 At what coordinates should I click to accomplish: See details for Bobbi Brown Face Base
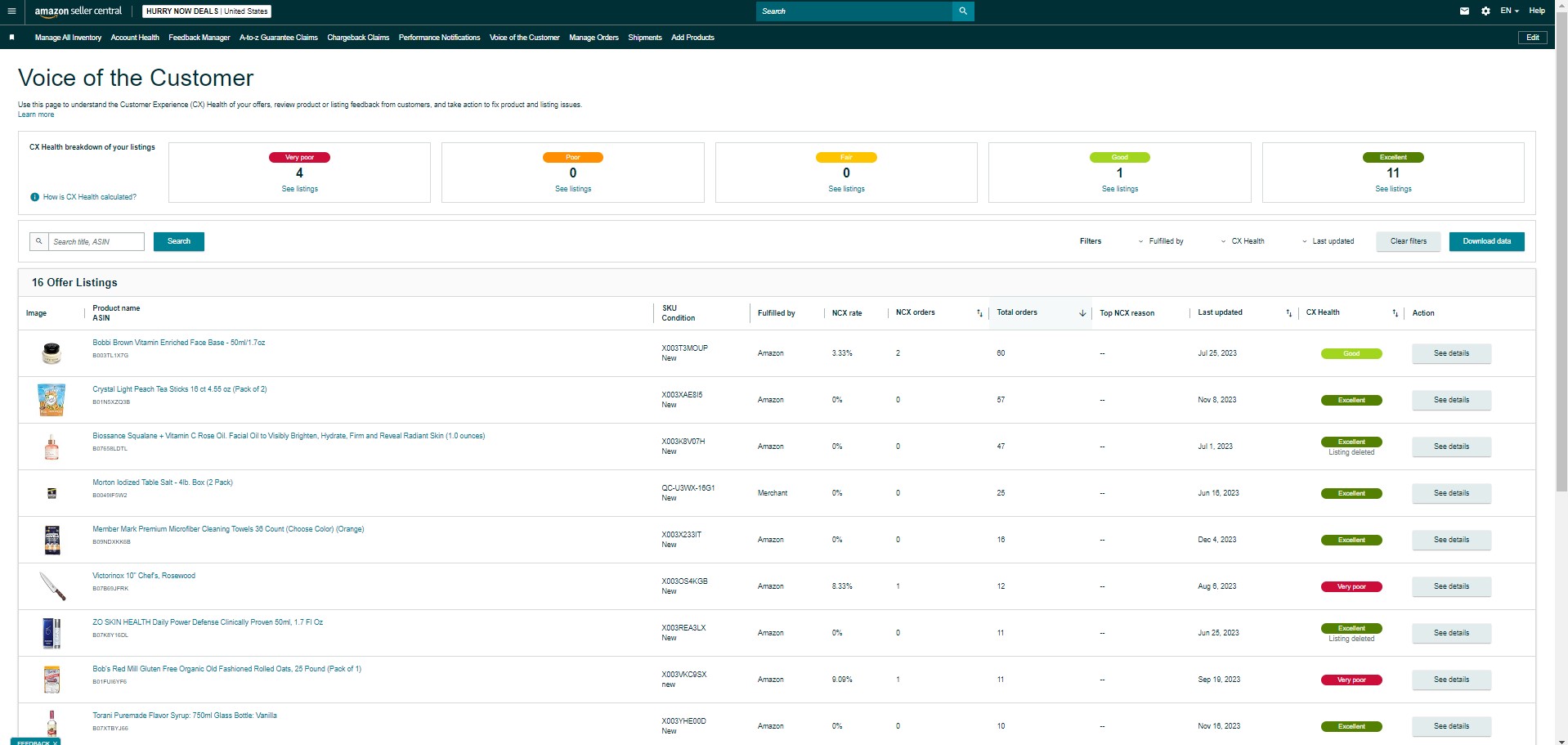(x=1452, y=353)
